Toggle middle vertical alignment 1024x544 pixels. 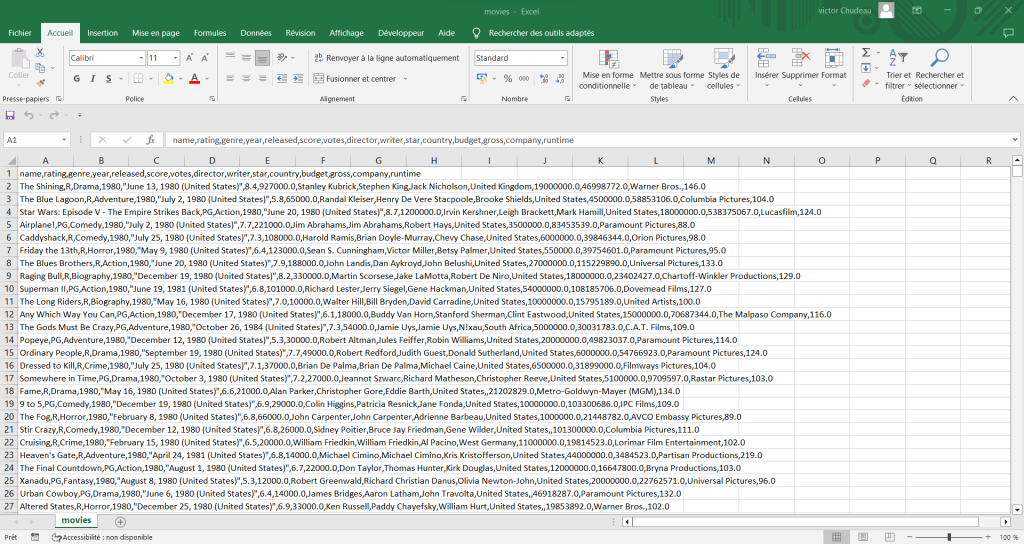point(246,57)
